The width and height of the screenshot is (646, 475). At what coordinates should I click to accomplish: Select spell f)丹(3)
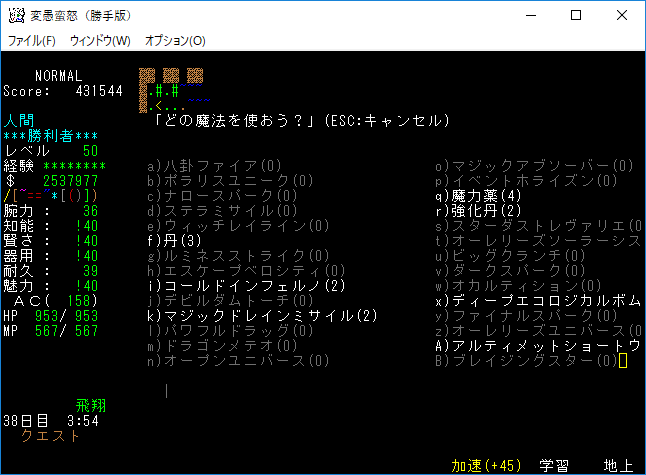(x=175, y=241)
